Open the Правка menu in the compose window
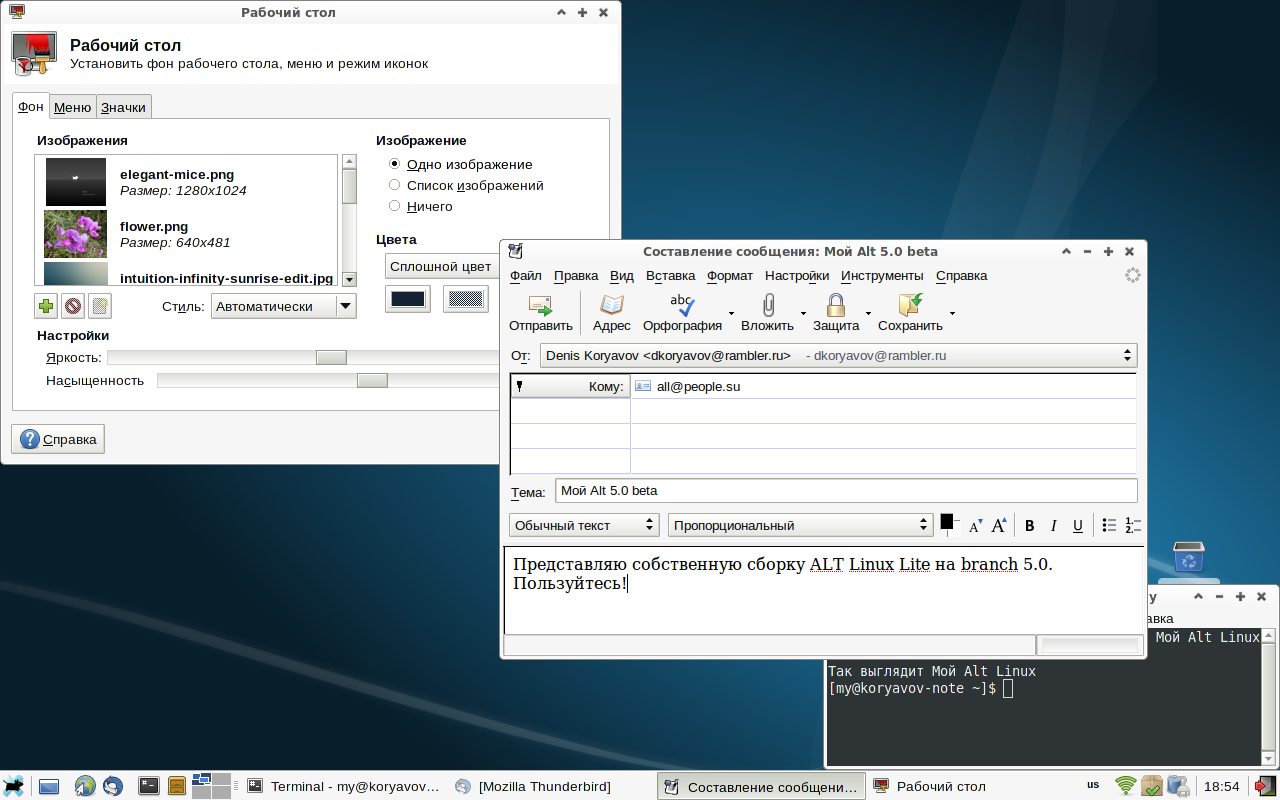 click(x=576, y=275)
